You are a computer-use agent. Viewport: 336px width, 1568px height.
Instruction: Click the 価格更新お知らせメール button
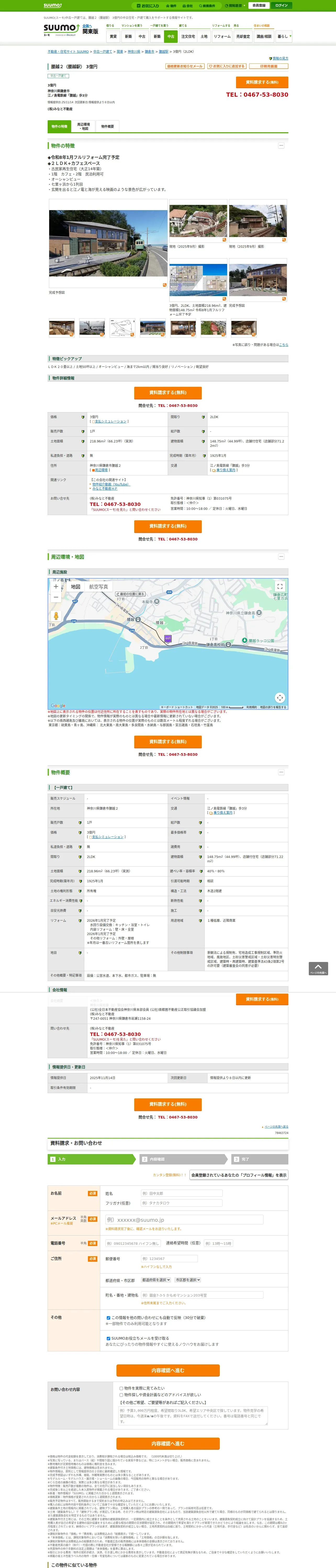185,66
